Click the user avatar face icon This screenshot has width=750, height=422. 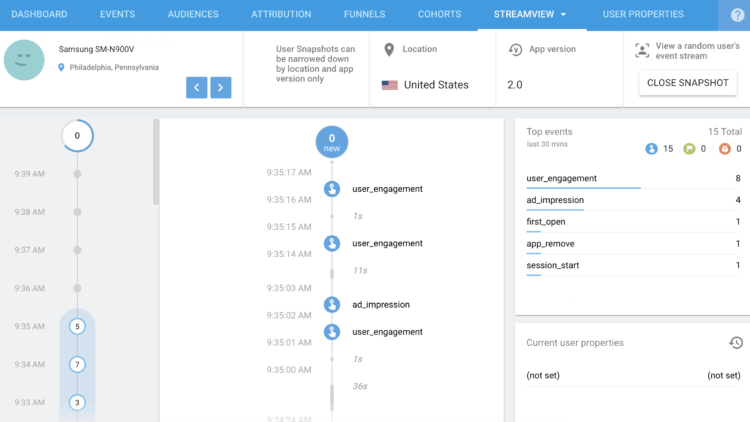(x=24, y=60)
